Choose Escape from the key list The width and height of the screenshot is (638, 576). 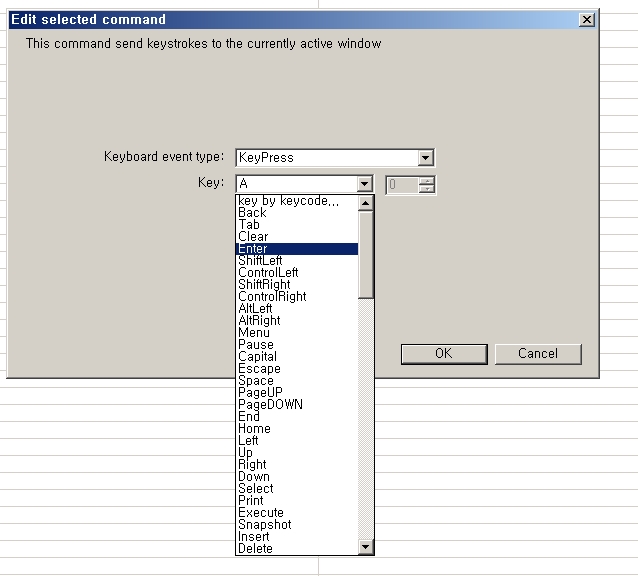297,369
